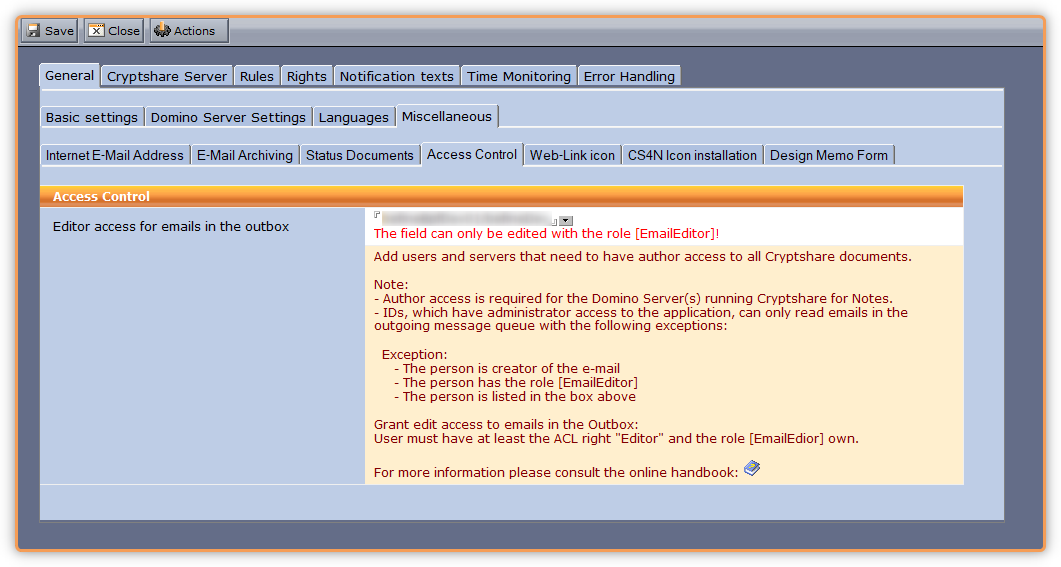Switch to CS4N Icon installation tab
Image resolution: width=1061 pixels, height=567 pixels.
(x=692, y=155)
